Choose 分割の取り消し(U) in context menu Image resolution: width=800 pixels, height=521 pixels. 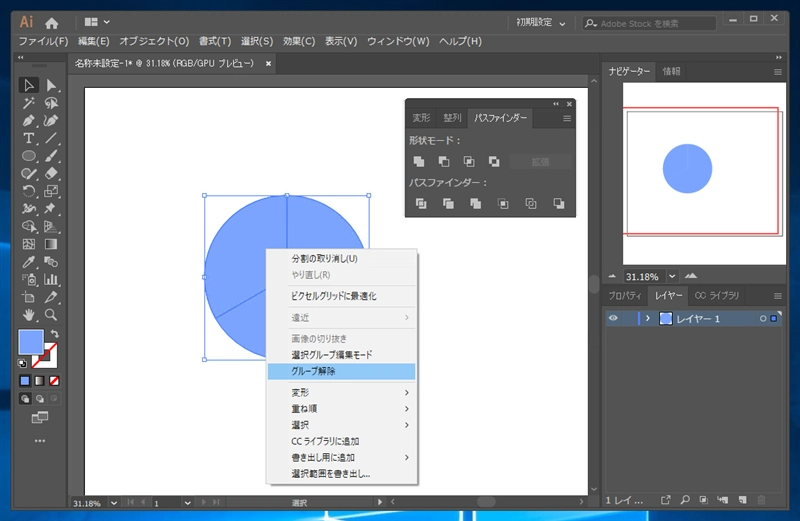pyautogui.click(x=341, y=259)
